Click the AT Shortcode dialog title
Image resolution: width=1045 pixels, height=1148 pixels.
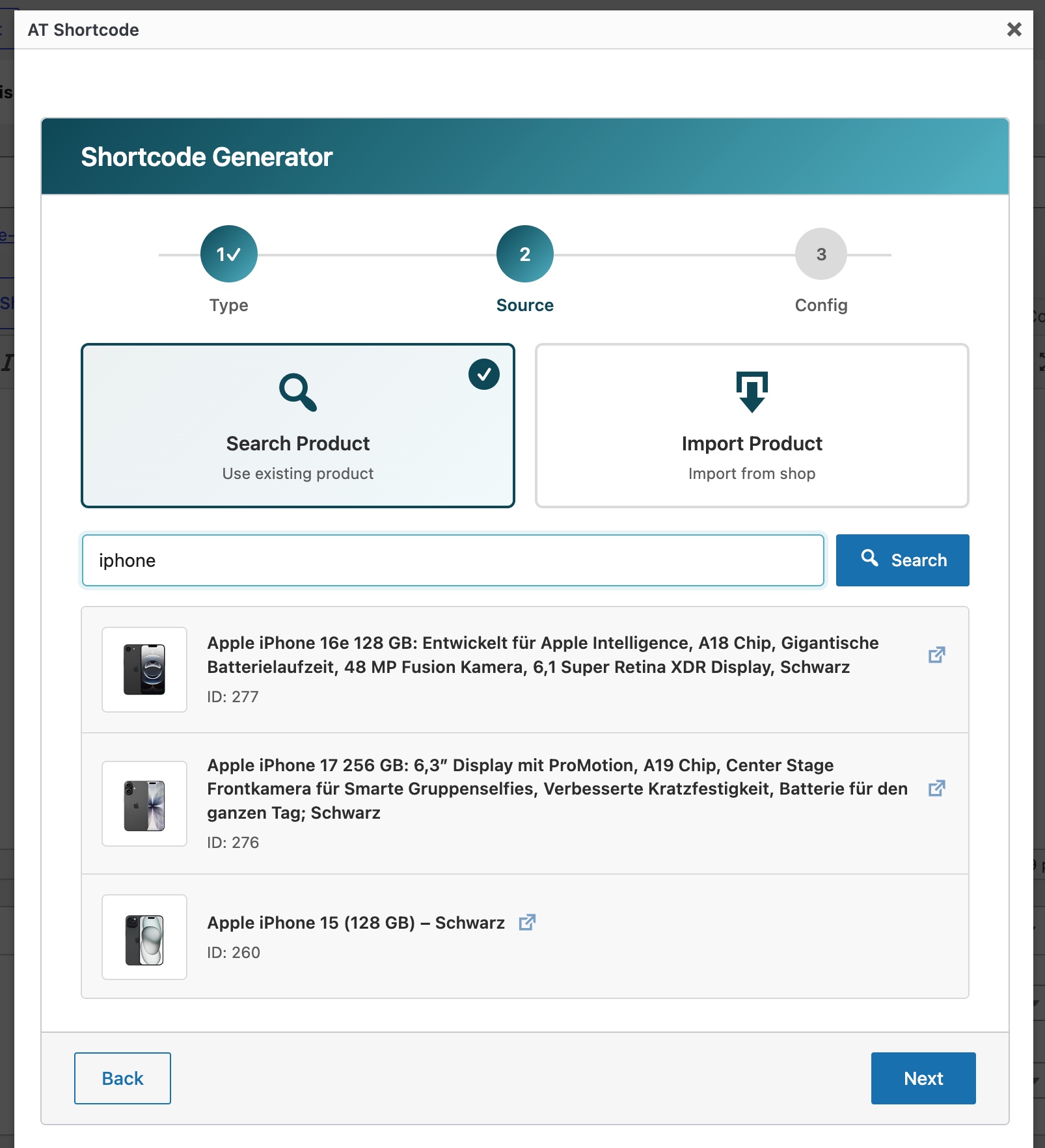point(83,30)
